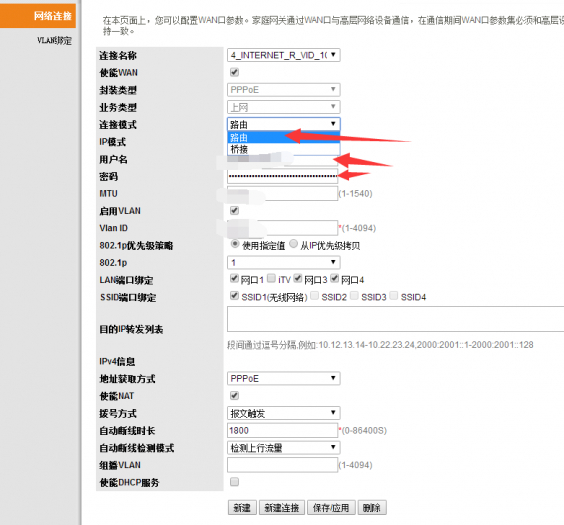The width and height of the screenshot is (564, 525).
Task: Click the 删除 button
Action: (372, 507)
